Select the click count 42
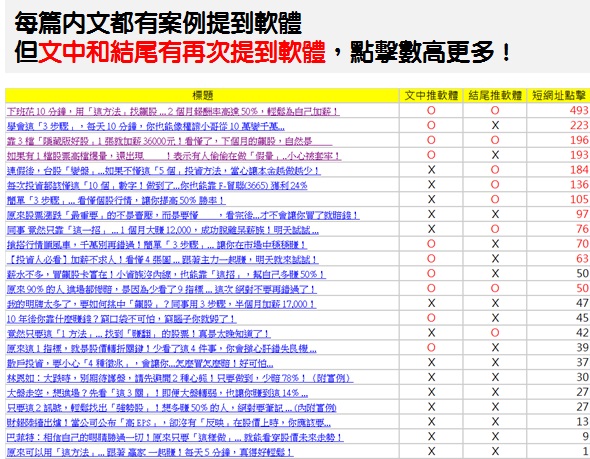The width and height of the screenshot is (590, 459). pyautogui.click(x=582, y=333)
